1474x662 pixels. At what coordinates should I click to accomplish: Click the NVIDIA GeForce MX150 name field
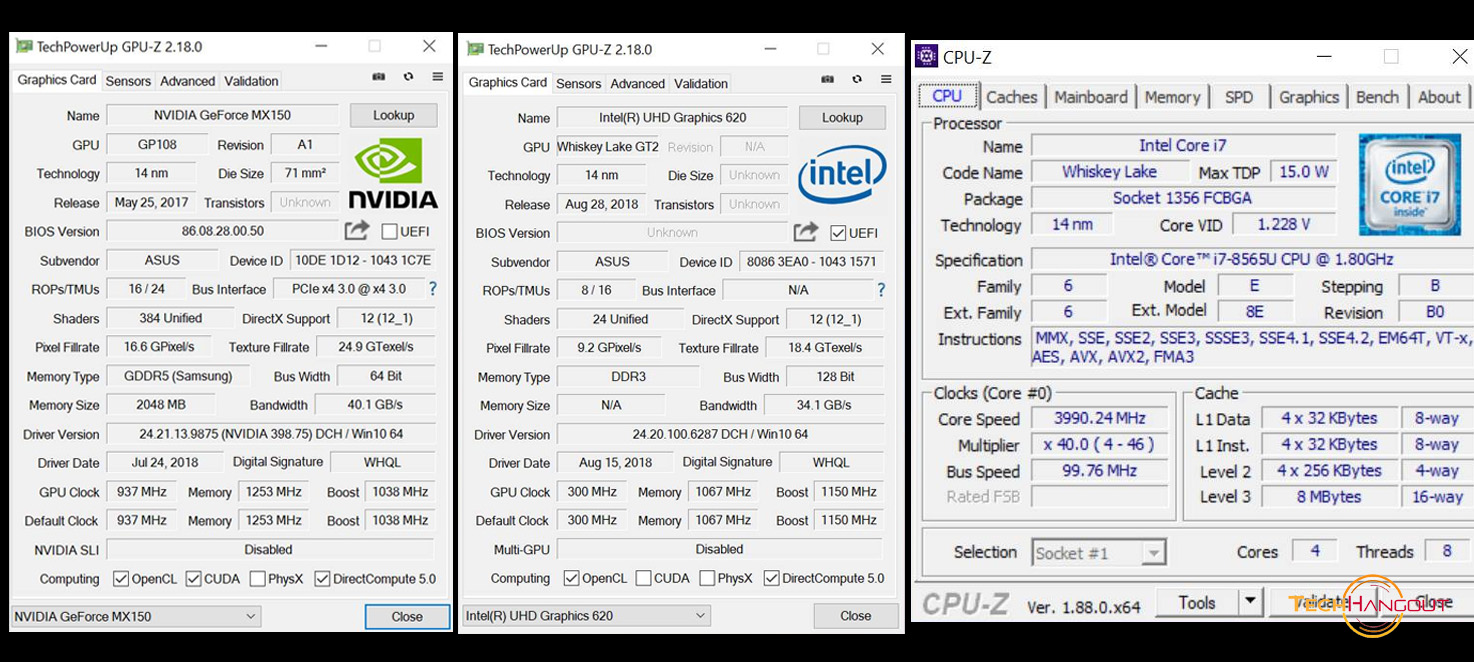point(222,115)
